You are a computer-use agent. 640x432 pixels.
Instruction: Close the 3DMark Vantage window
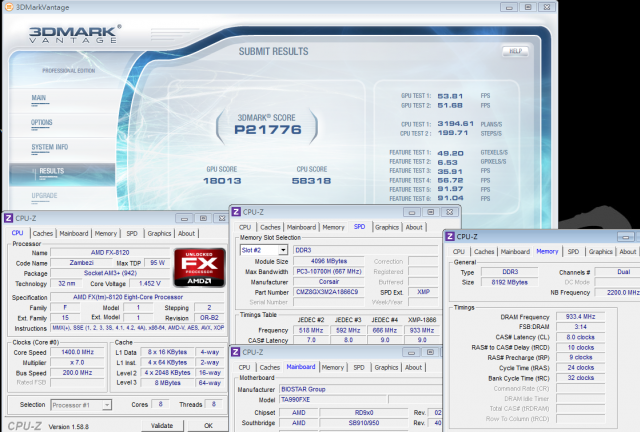tap(547, 7)
